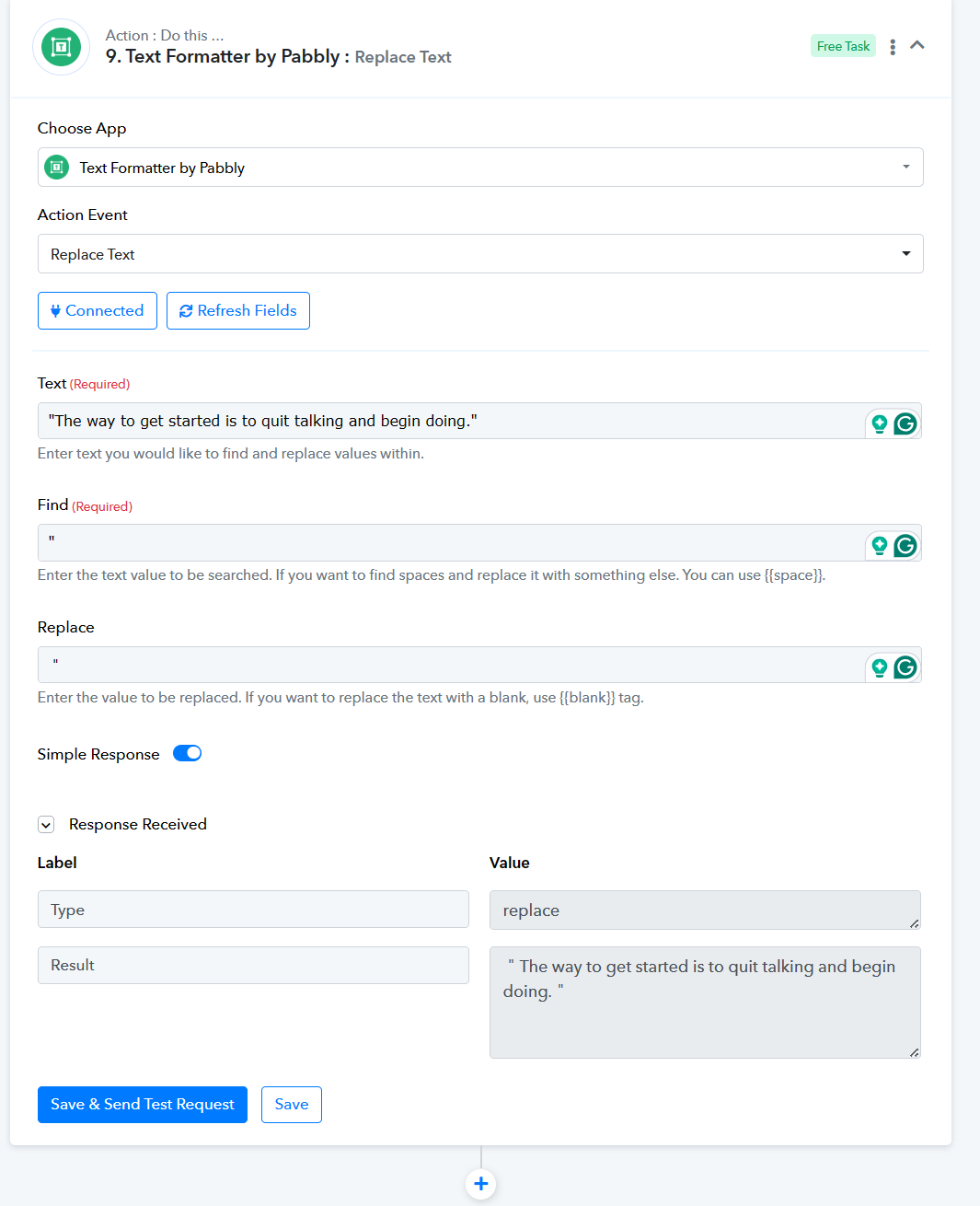Add a new step with the plus icon

pos(481,1184)
